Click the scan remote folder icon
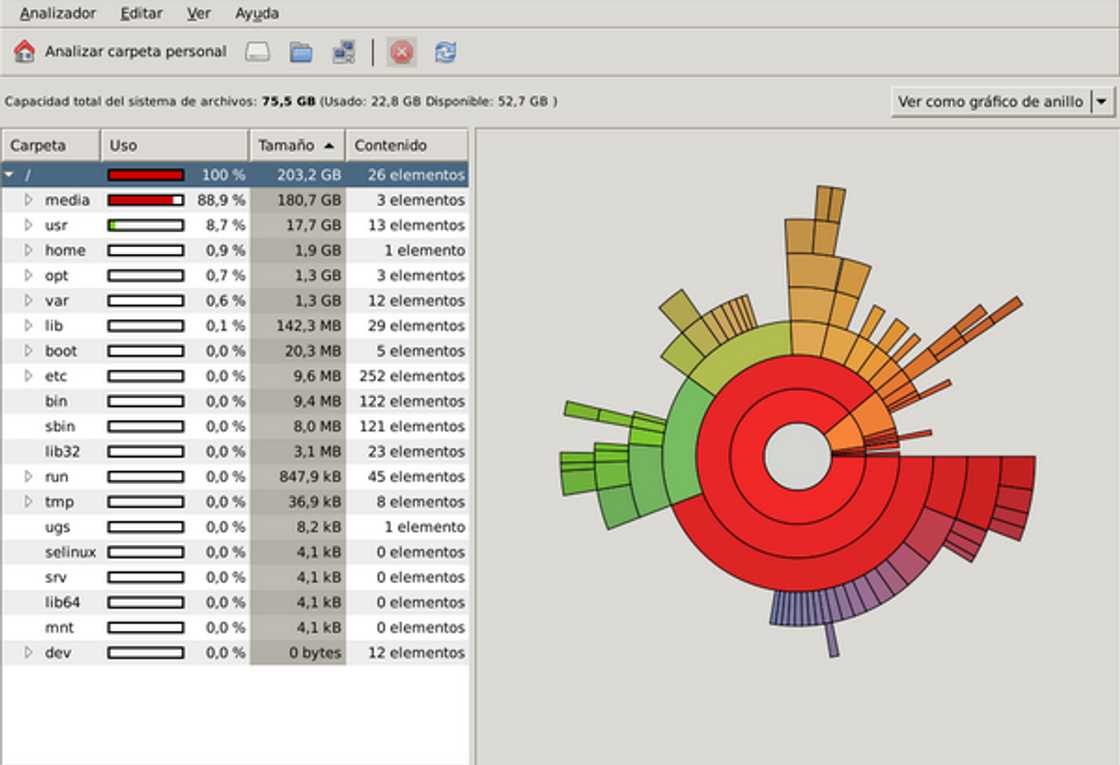Image resolution: width=1120 pixels, height=765 pixels. pyautogui.click(x=344, y=52)
